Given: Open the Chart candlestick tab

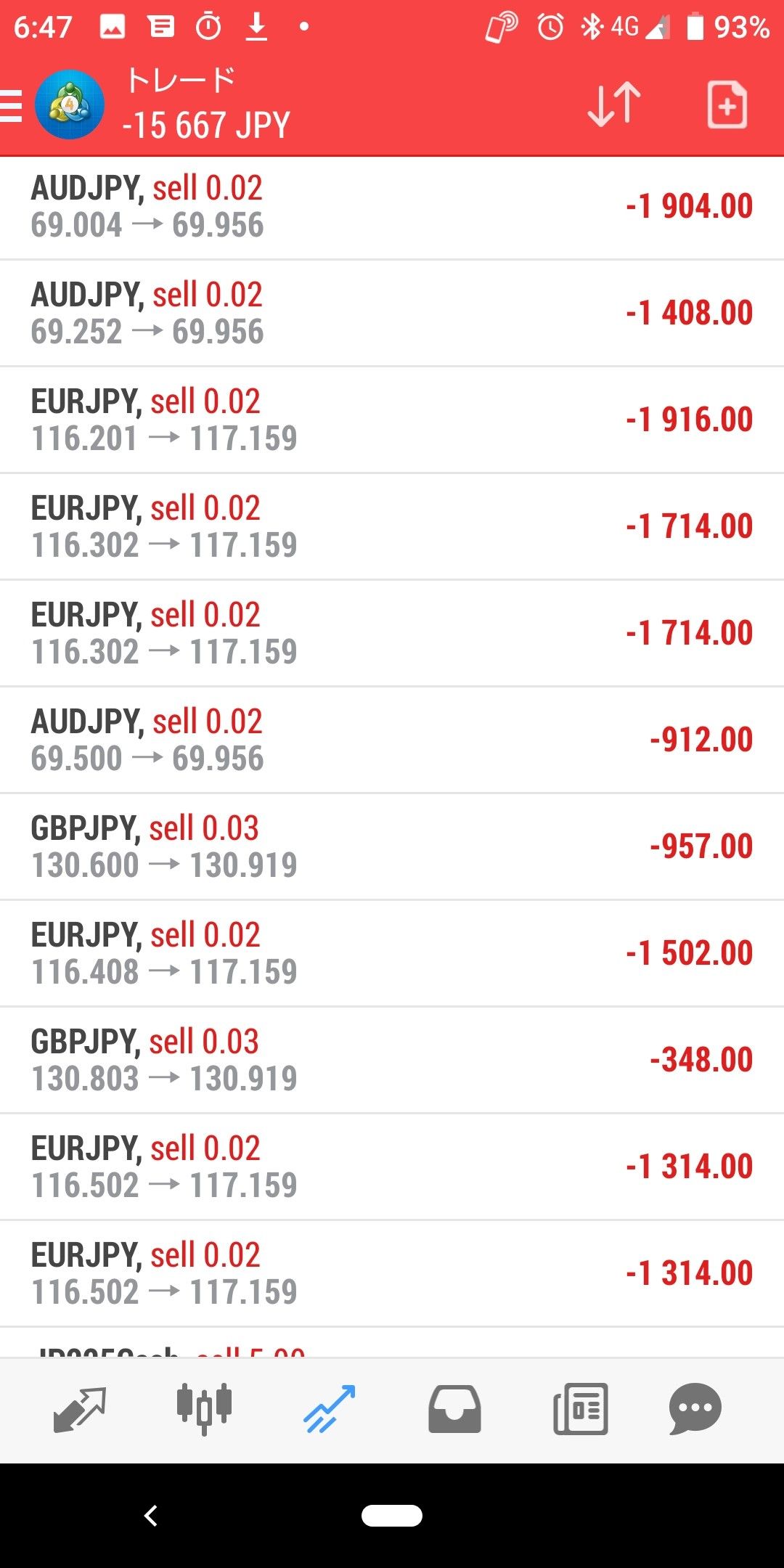Looking at the screenshot, I should pos(204,1409).
